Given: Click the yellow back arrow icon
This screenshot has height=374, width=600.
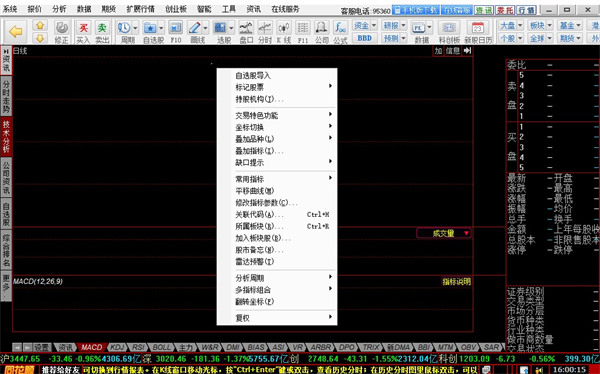Looking at the screenshot, I should [x=16, y=31].
